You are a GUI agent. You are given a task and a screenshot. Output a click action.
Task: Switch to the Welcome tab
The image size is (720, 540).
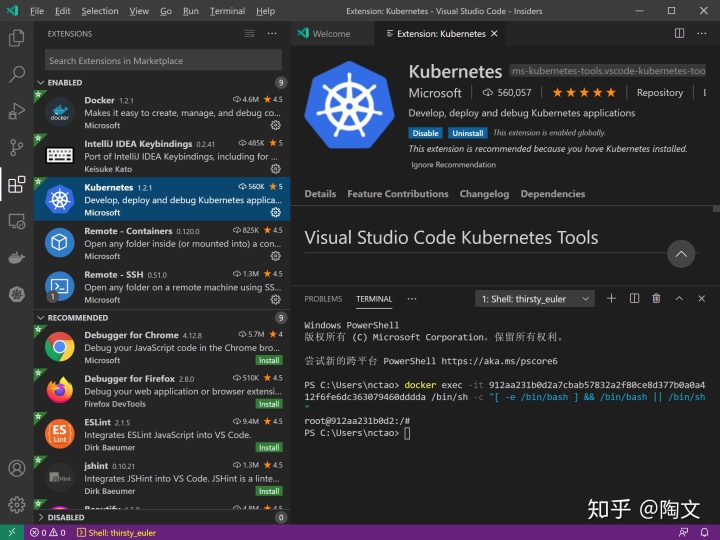(x=332, y=34)
